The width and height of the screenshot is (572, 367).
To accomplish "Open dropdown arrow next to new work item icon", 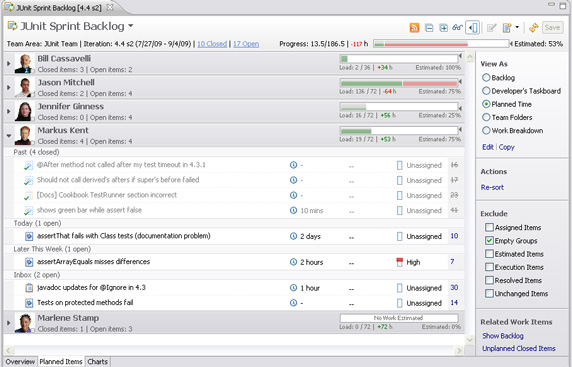I will (517, 28).
